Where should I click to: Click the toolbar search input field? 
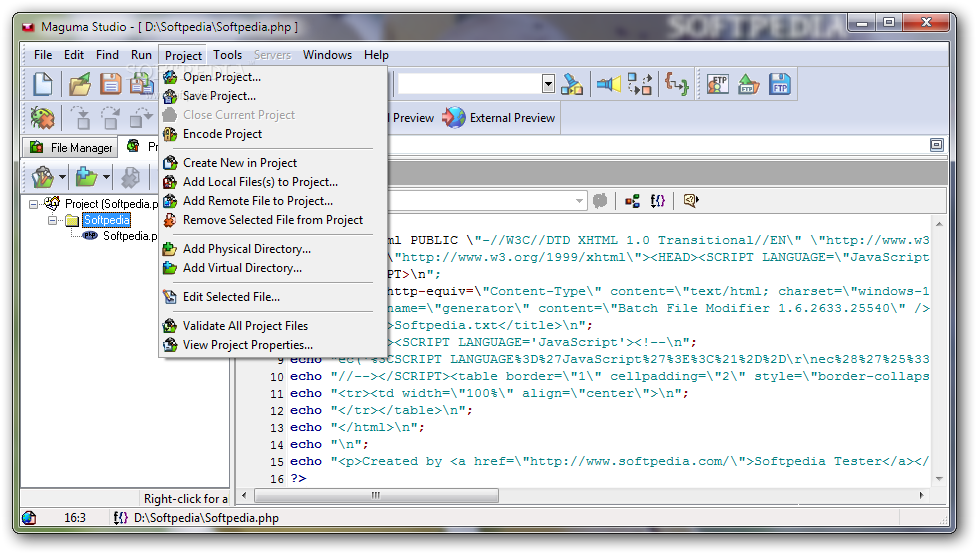[x=470, y=84]
